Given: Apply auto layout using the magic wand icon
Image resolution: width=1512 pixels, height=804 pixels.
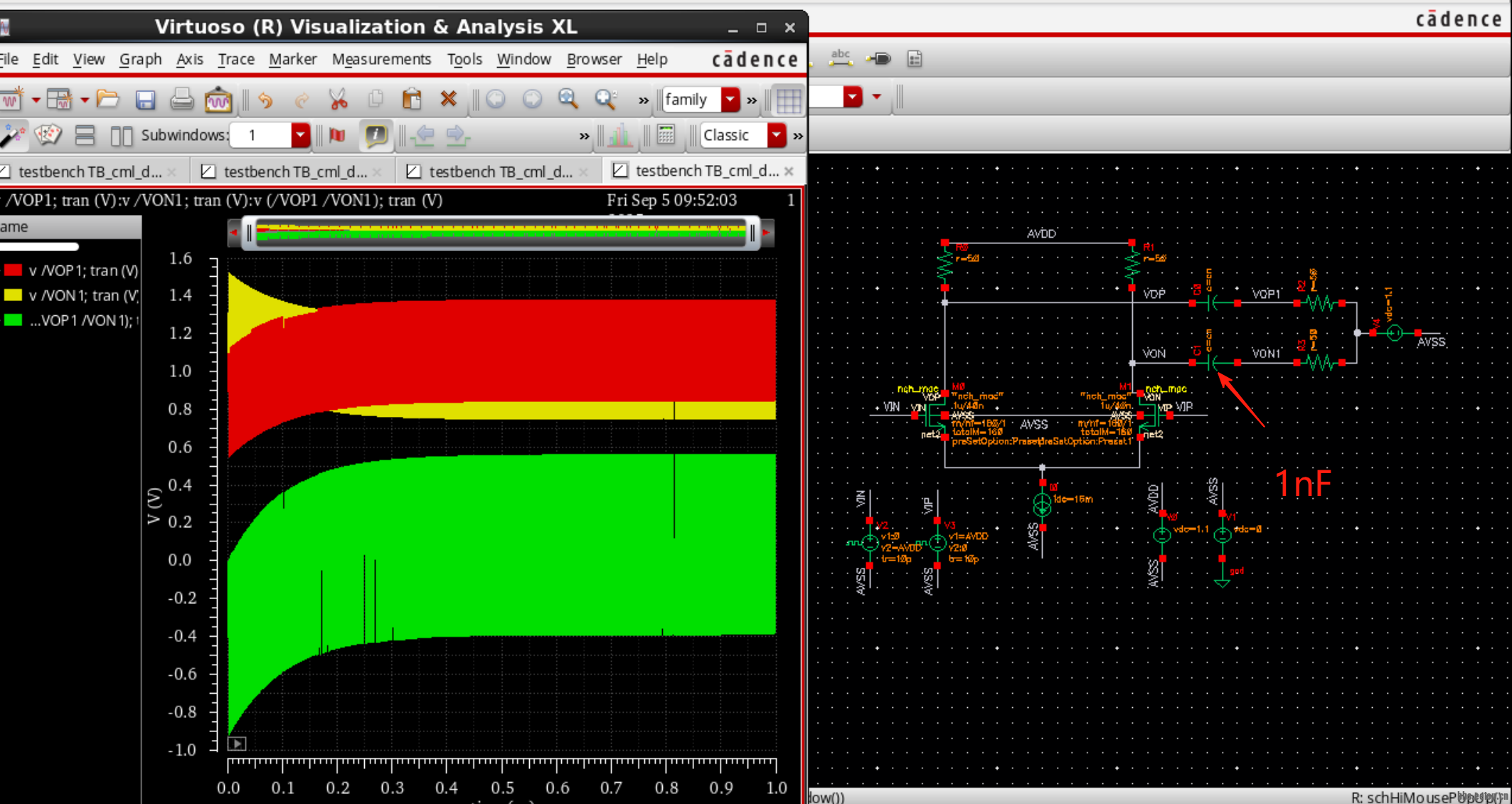Looking at the screenshot, I should tap(12, 135).
